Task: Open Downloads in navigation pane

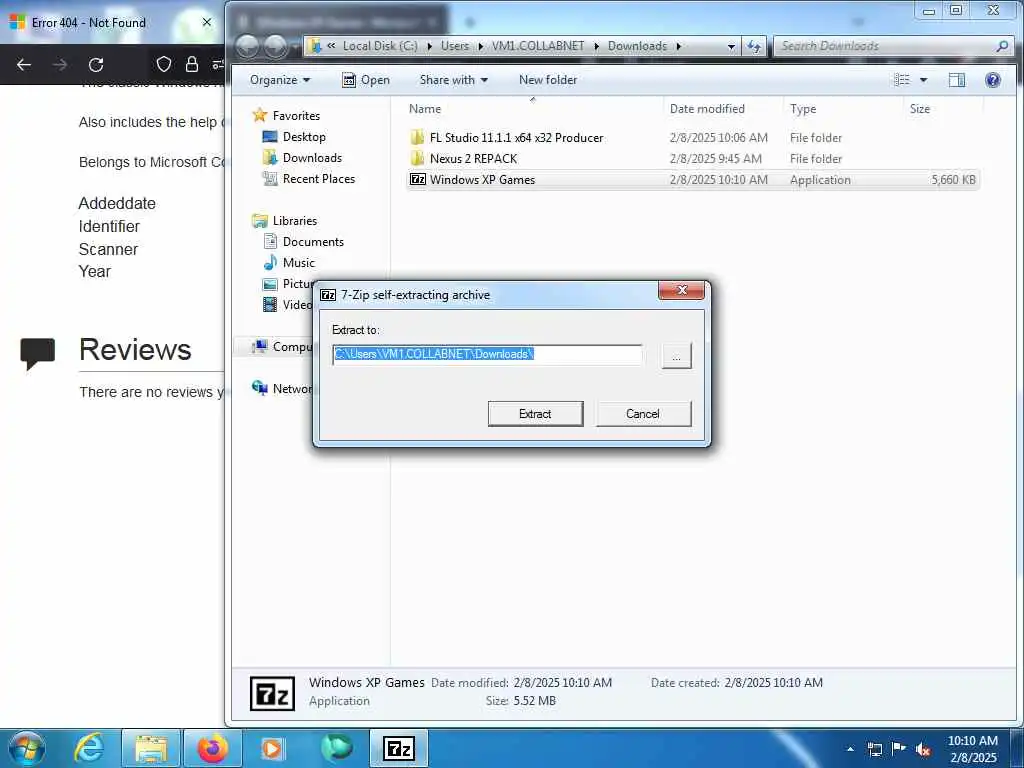Action: 312,157
